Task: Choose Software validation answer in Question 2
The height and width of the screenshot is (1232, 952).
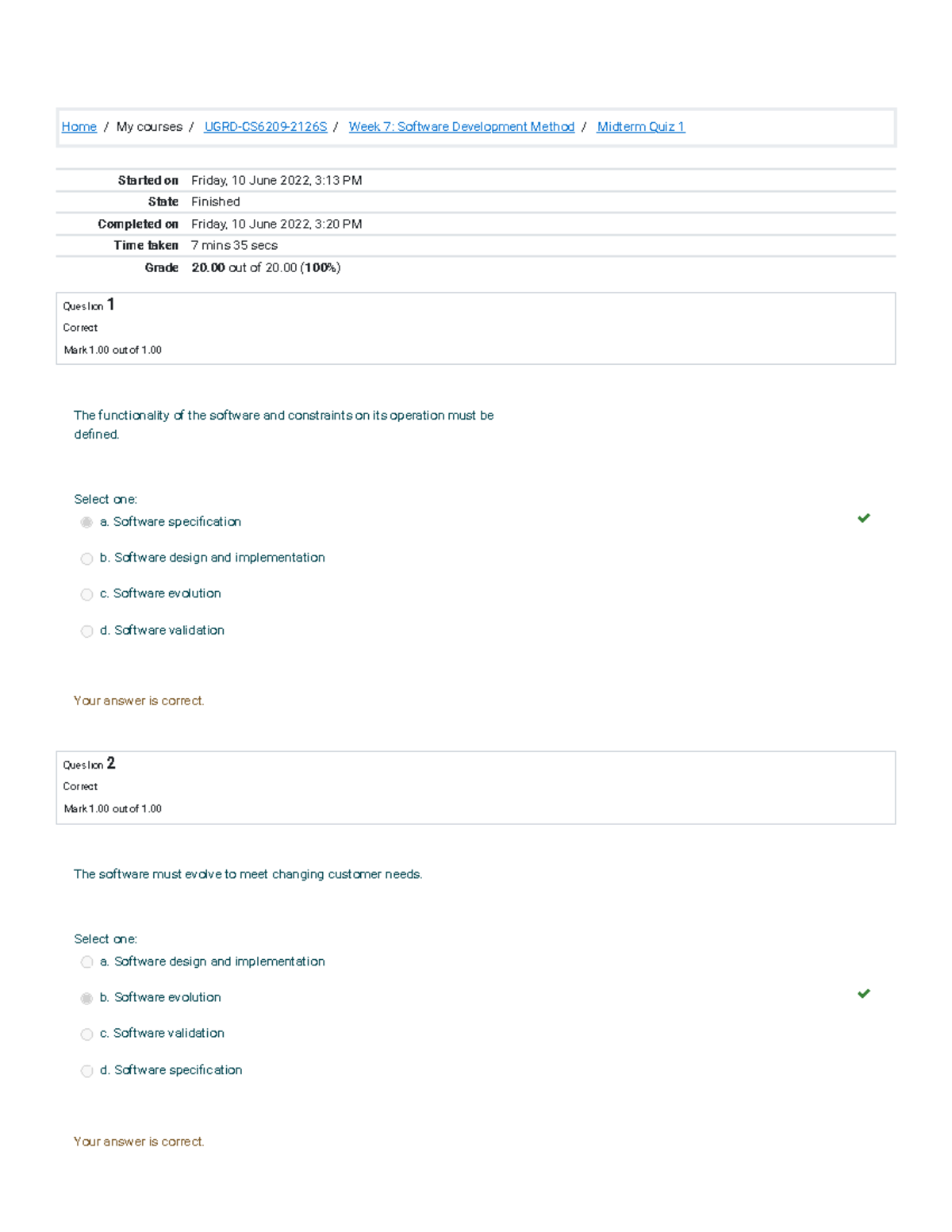Action: [x=86, y=1034]
